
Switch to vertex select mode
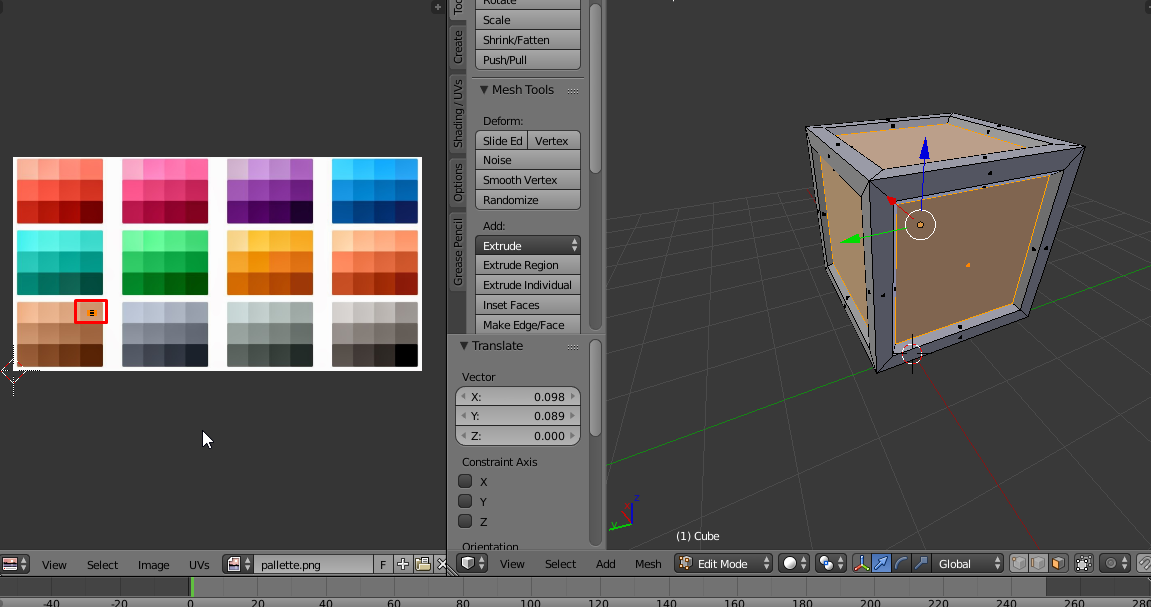click(1018, 563)
